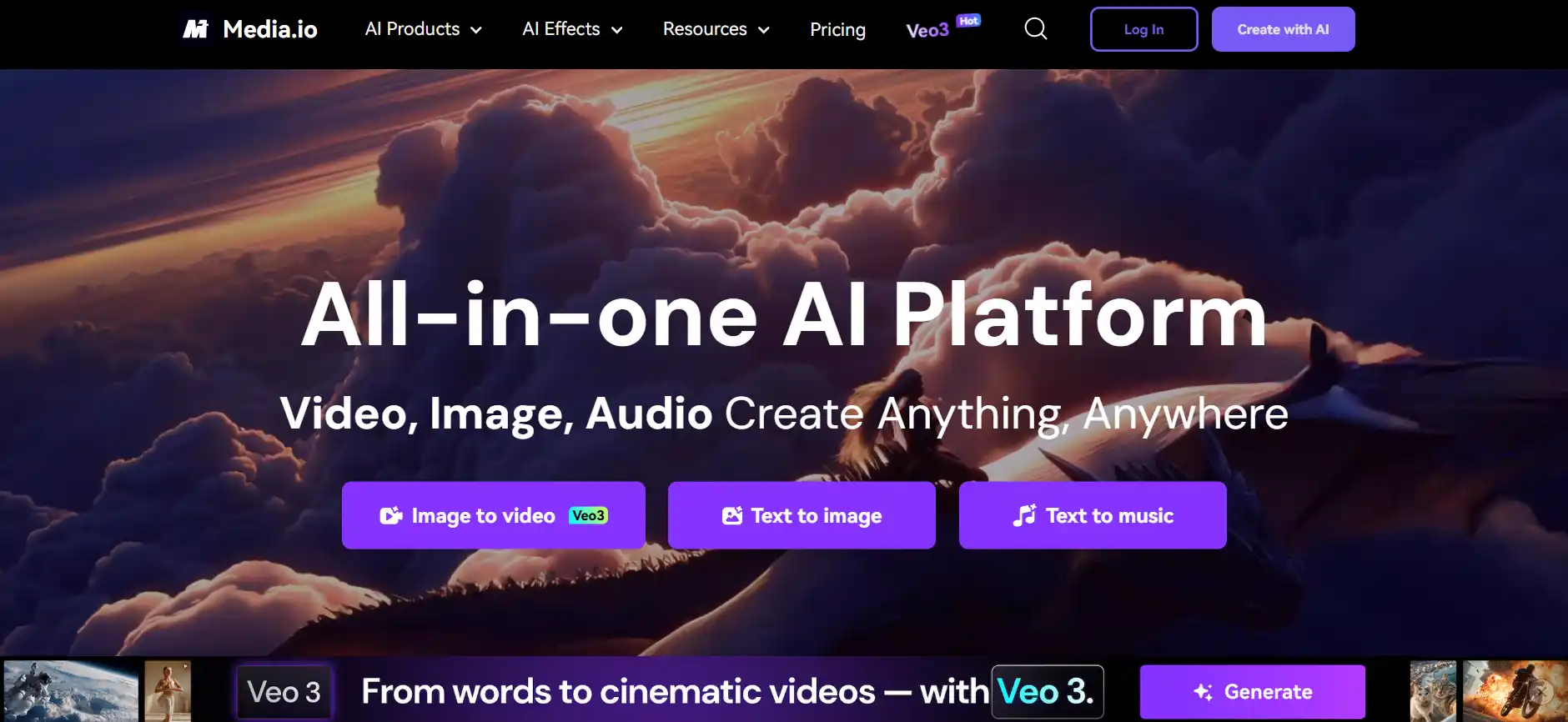Screen dimensions: 1568x722
Task: Open the yoga woman thumbnail
Action: 168,691
